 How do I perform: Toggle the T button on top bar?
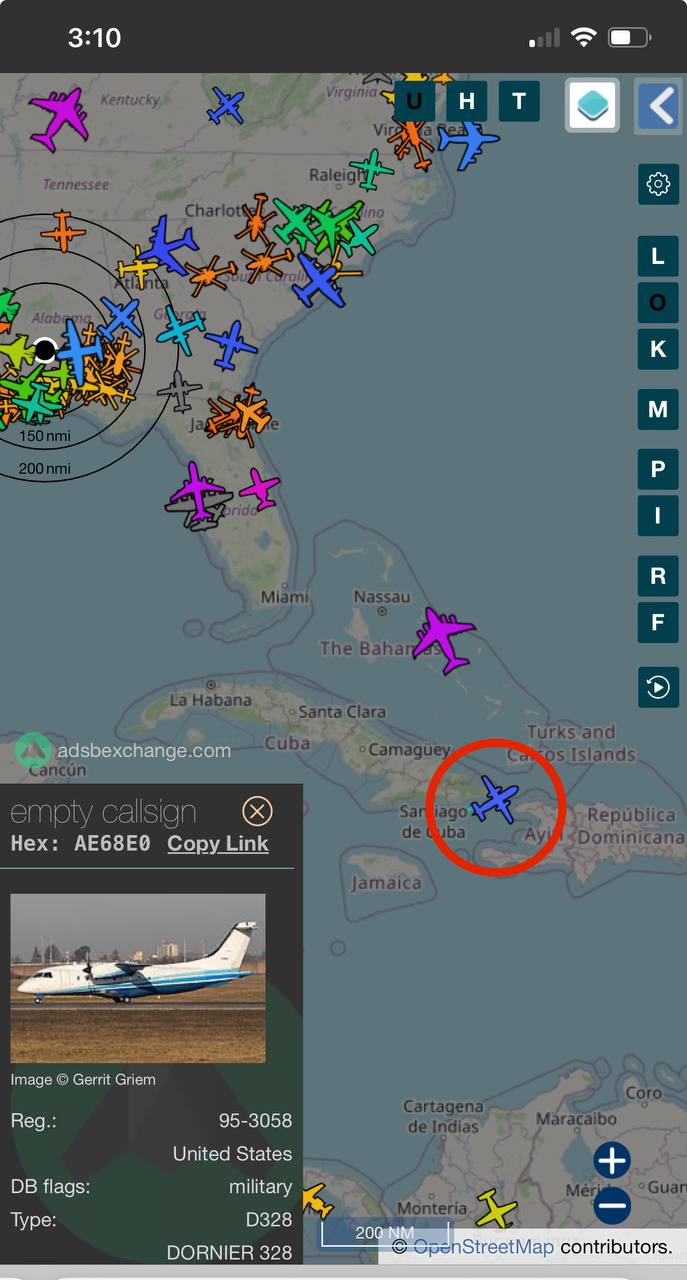519,101
